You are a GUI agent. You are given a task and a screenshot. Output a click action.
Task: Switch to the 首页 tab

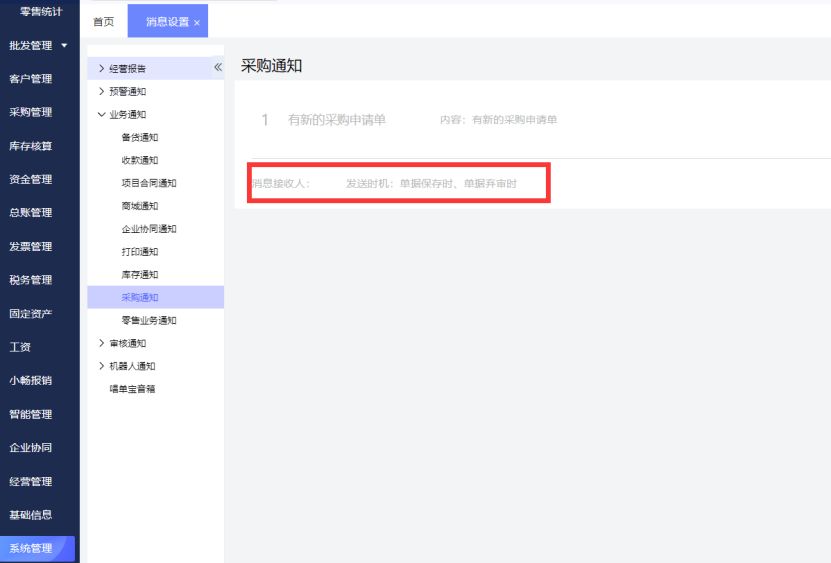tap(103, 22)
